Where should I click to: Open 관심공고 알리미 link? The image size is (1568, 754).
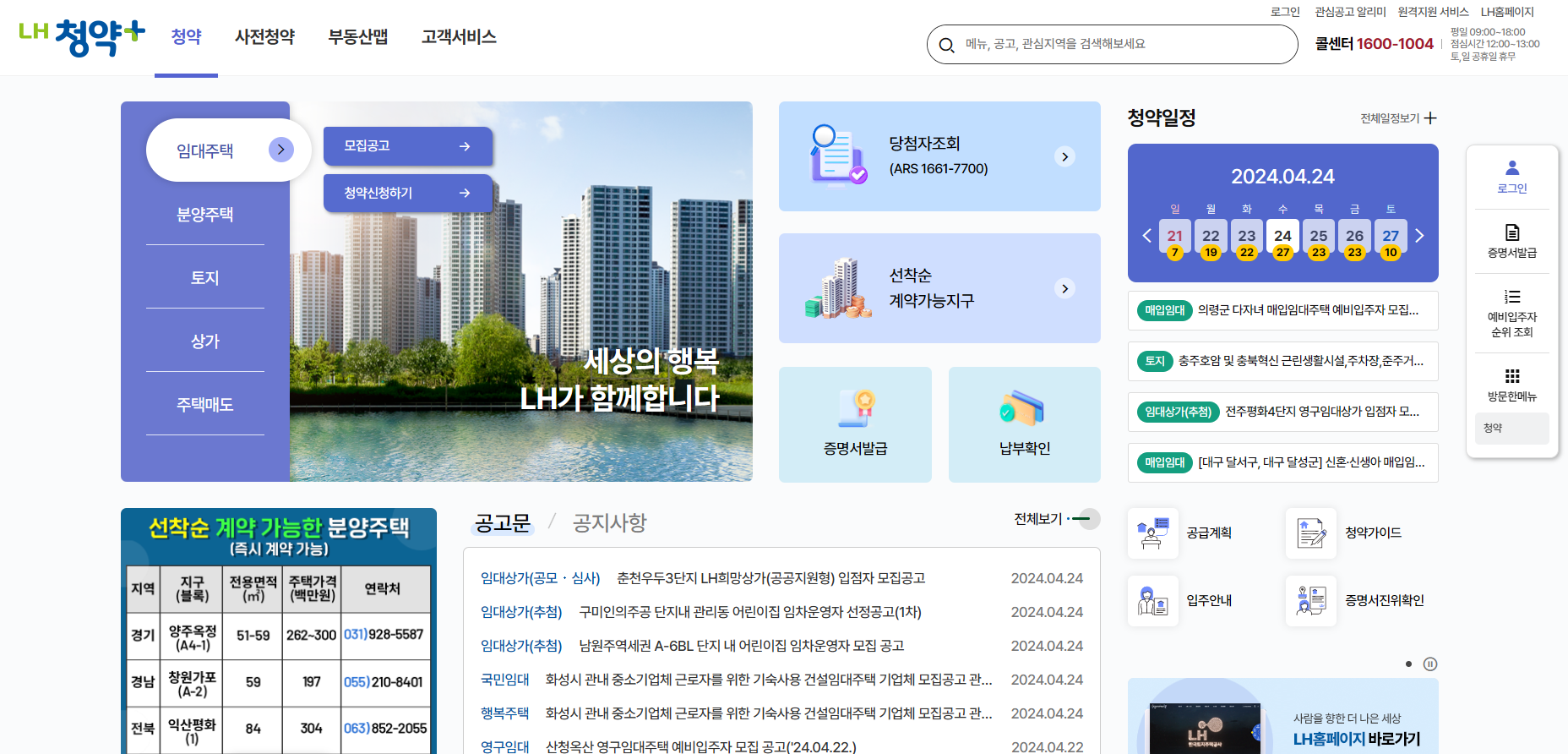[1350, 12]
